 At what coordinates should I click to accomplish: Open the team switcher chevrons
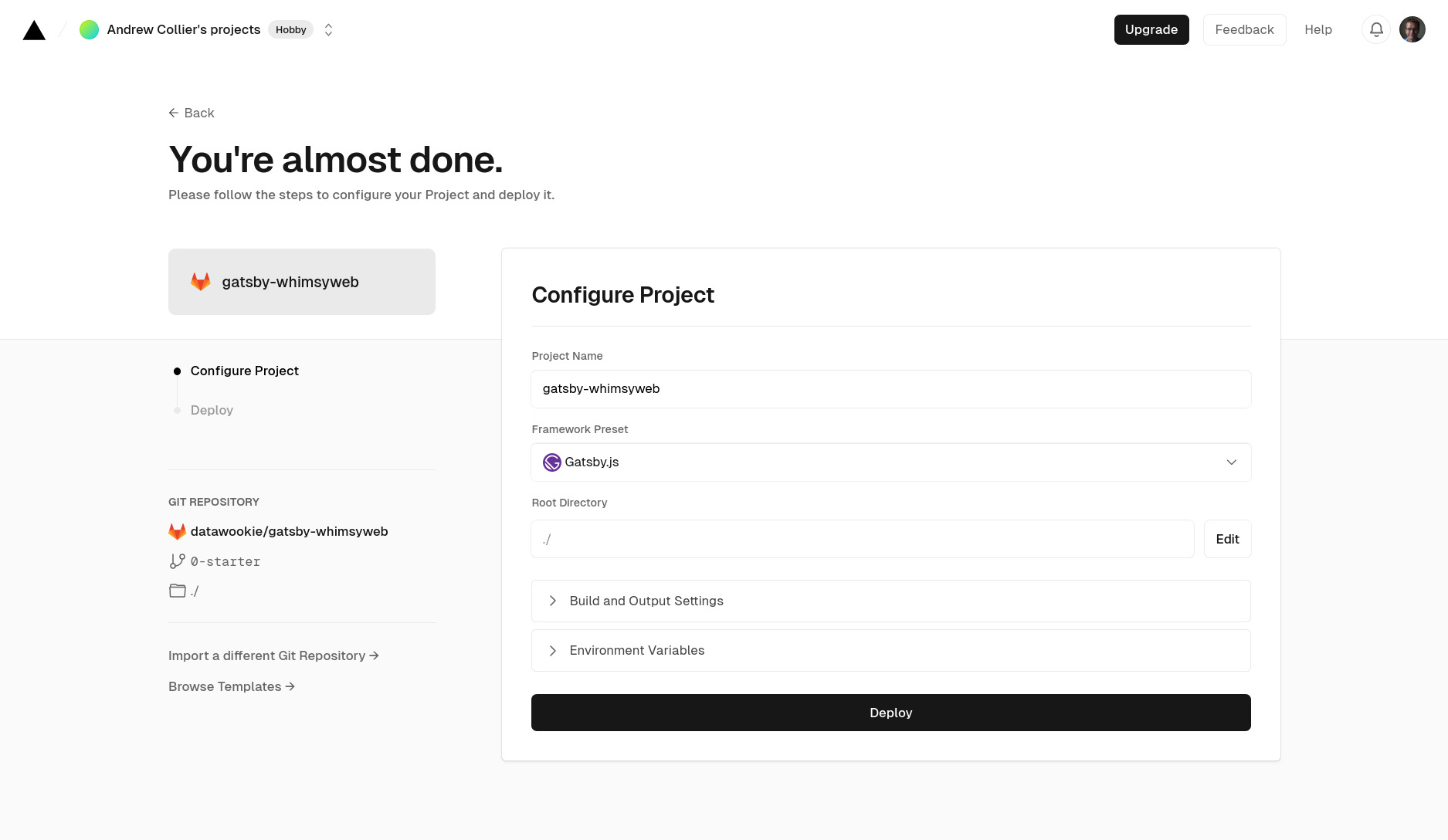(328, 29)
